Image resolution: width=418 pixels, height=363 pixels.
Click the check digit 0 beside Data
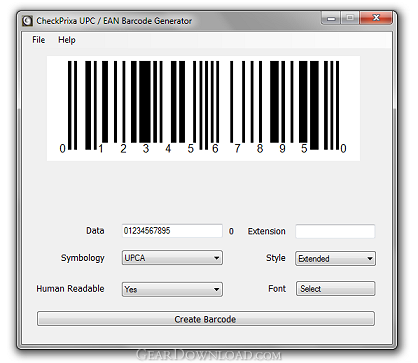coord(231,231)
